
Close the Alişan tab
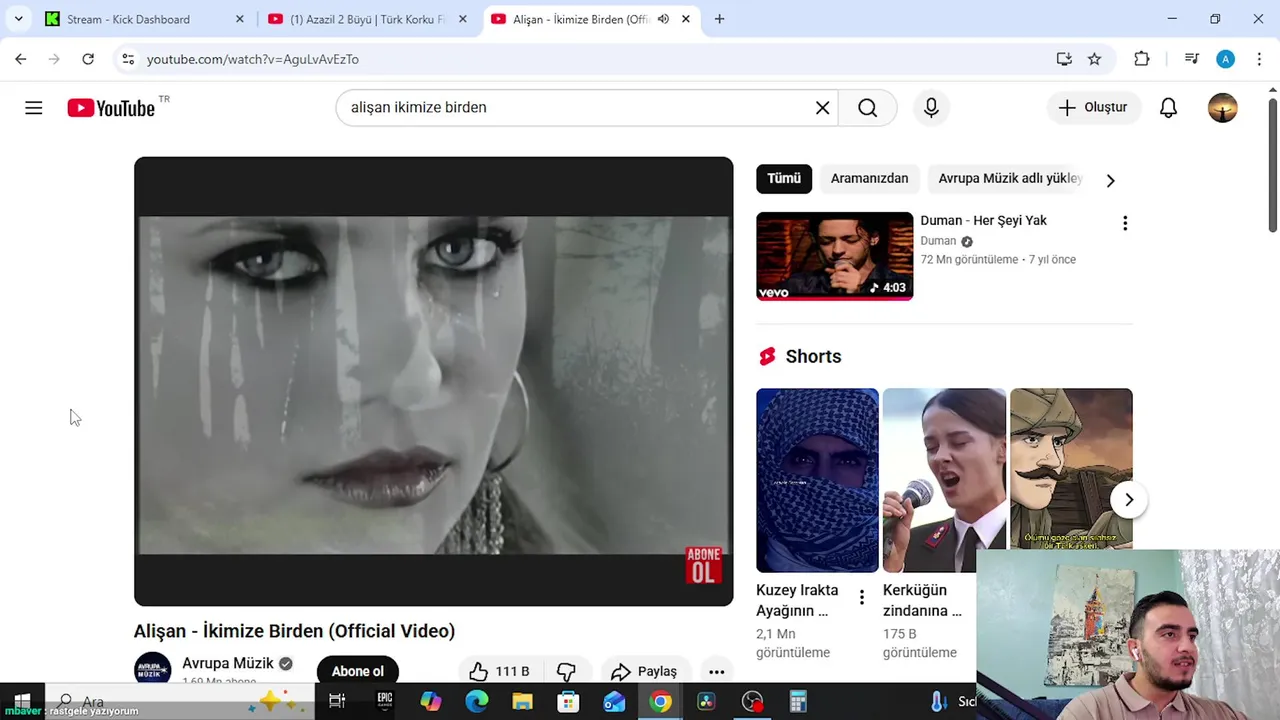point(686,19)
